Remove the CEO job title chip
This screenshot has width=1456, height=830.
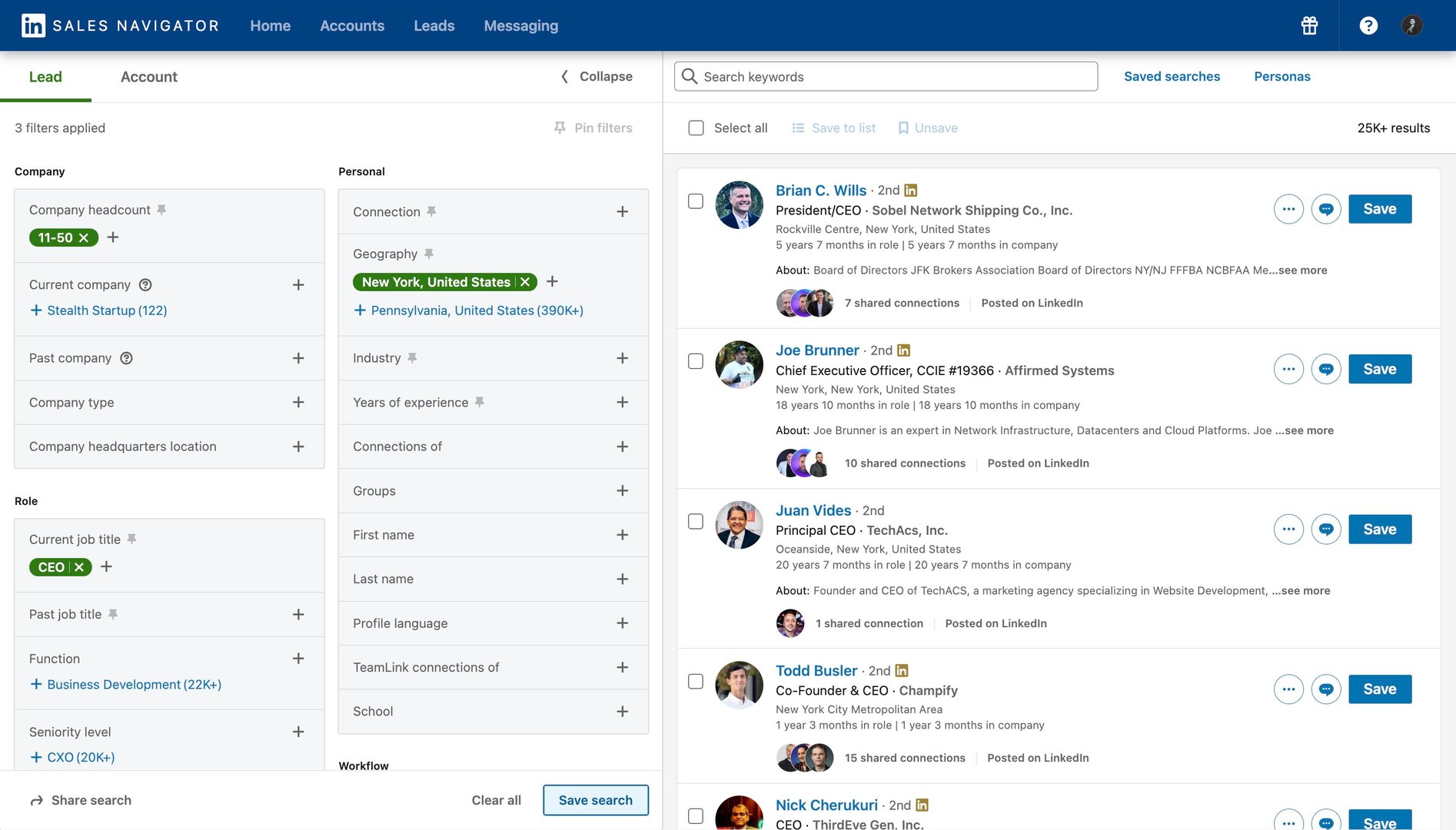78,567
